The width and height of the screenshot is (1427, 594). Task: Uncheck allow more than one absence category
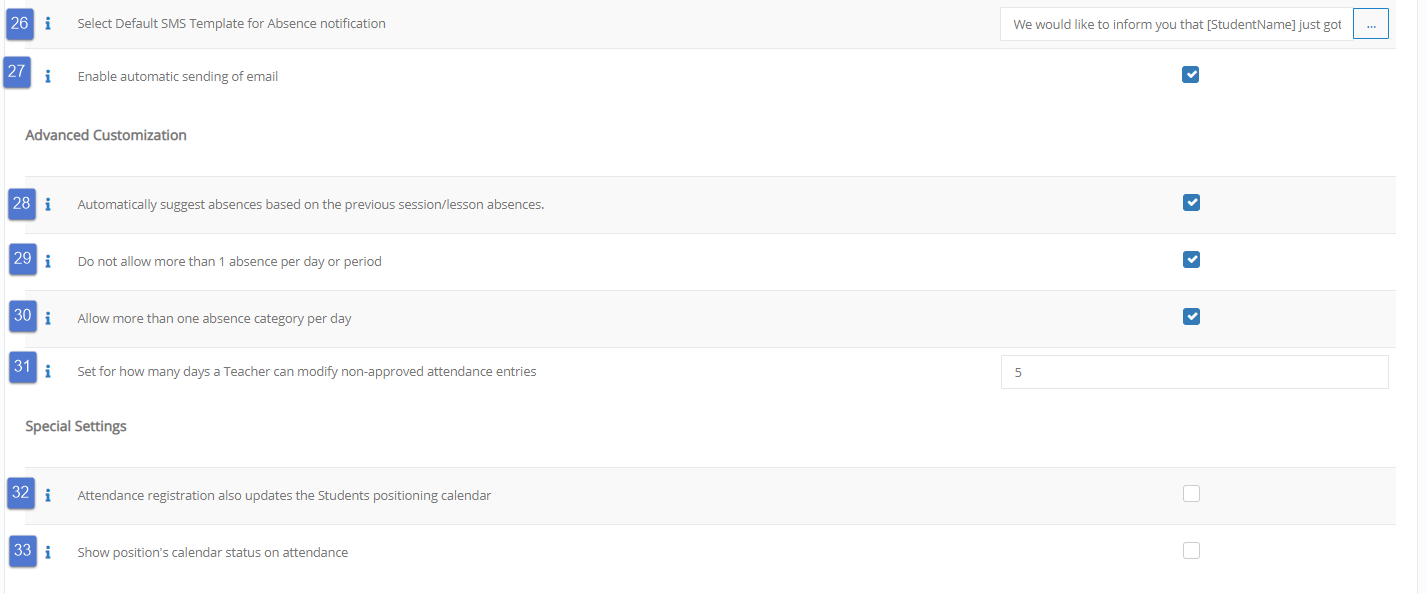tap(1190, 316)
